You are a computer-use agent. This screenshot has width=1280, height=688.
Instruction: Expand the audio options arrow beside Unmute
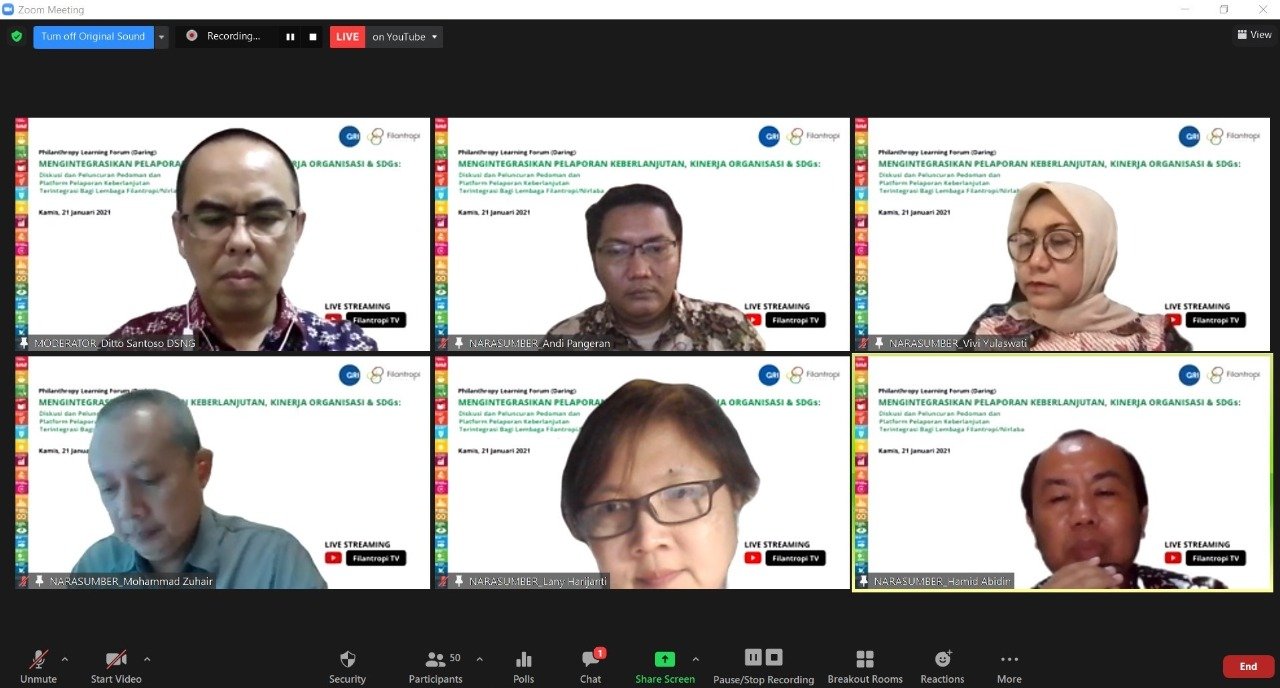point(65,659)
